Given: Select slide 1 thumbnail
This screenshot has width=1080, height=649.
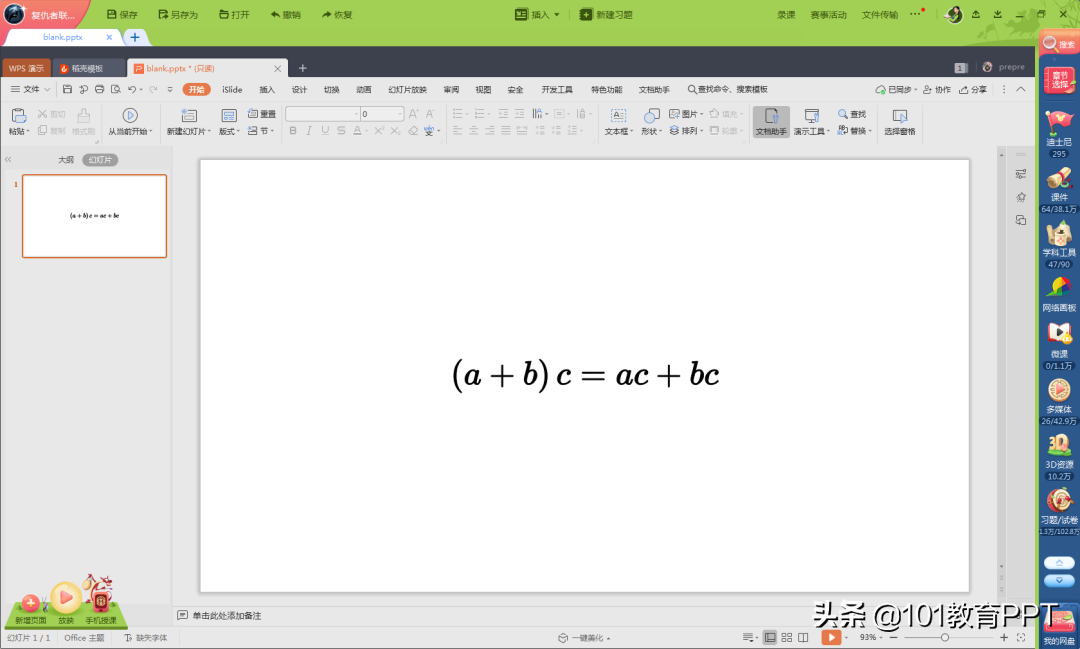Looking at the screenshot, I should 94,216.
